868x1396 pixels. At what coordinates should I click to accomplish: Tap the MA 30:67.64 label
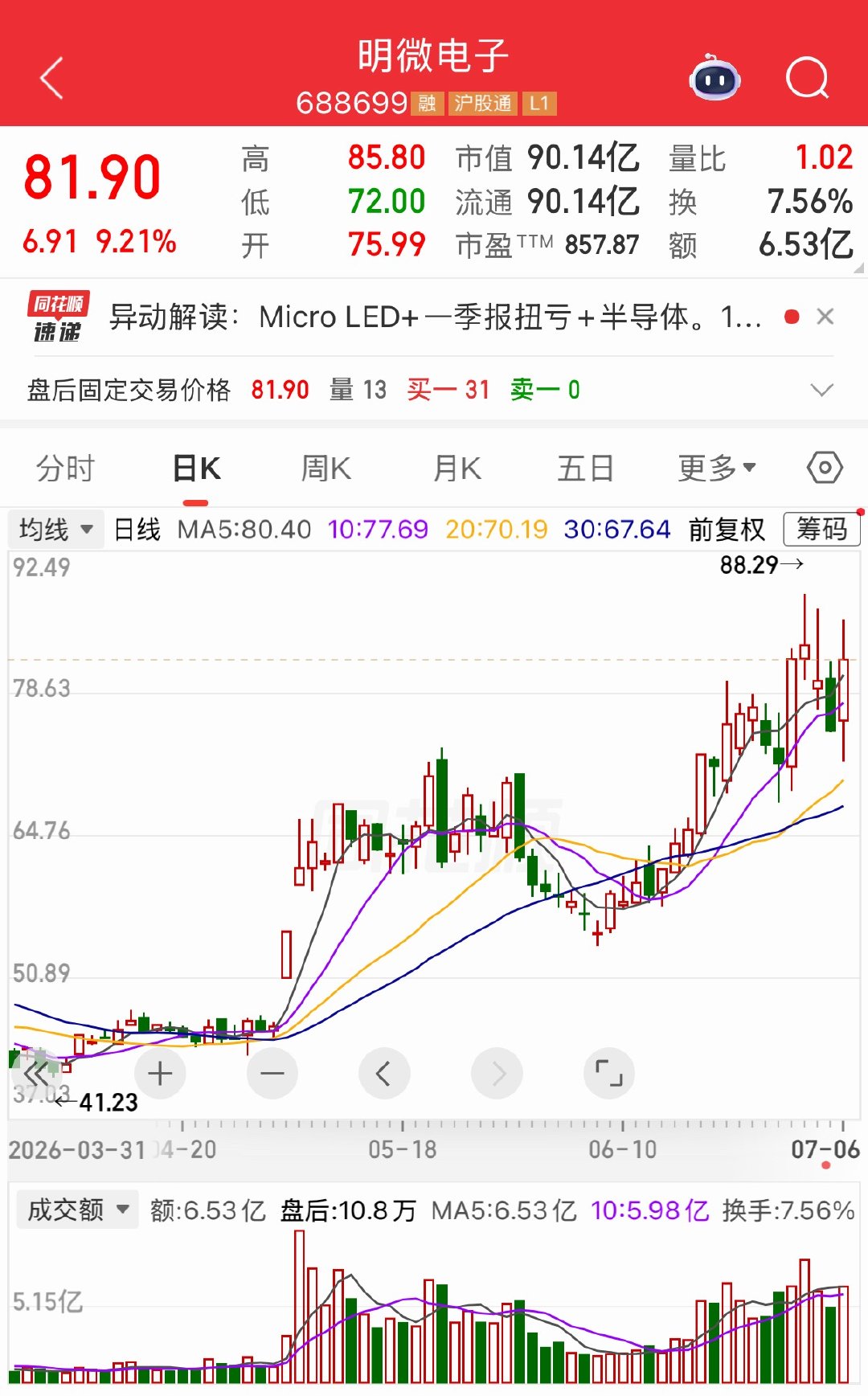coord(616,530)
